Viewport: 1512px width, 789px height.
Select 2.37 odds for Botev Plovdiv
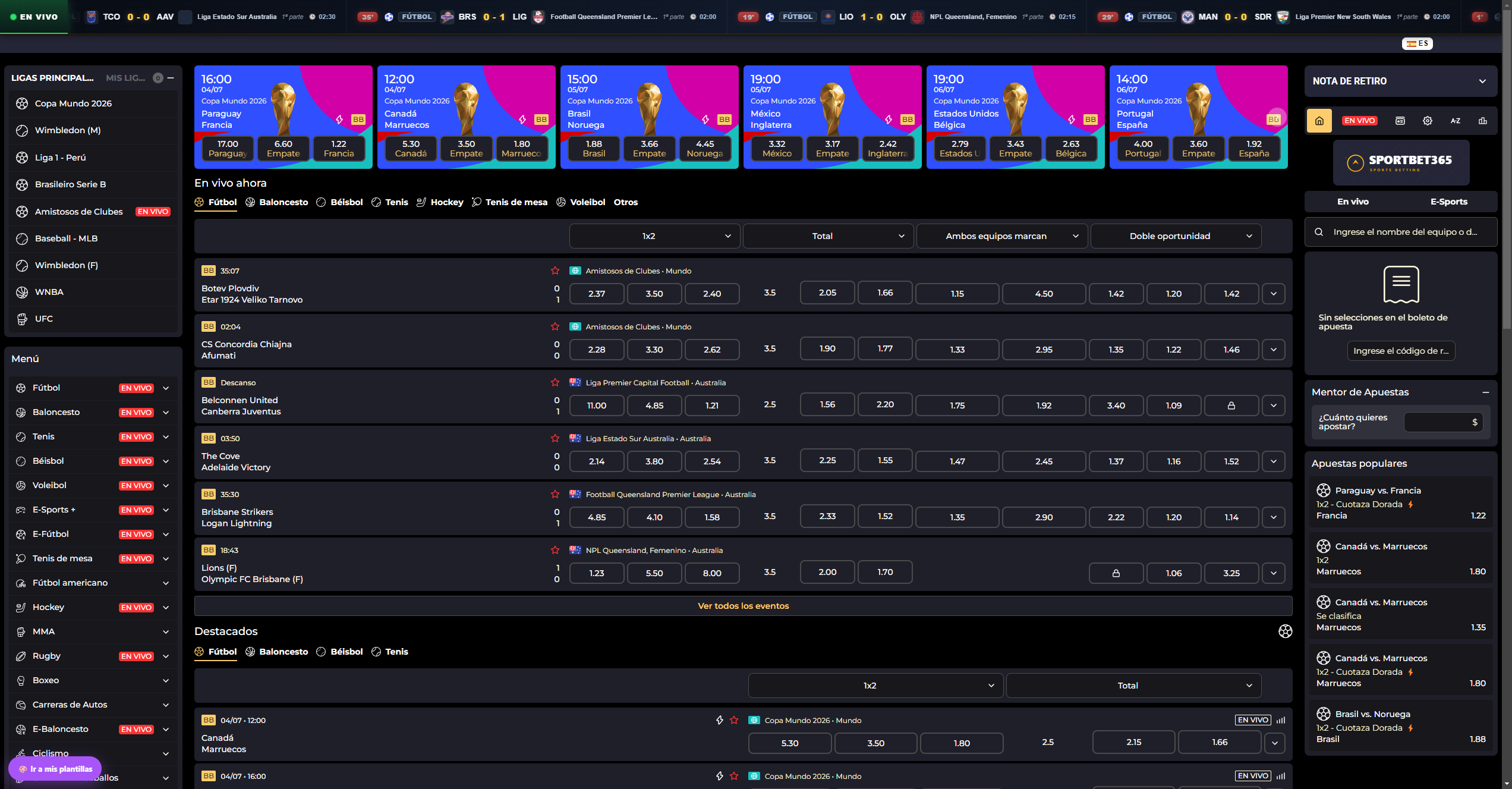pos(597,294)
